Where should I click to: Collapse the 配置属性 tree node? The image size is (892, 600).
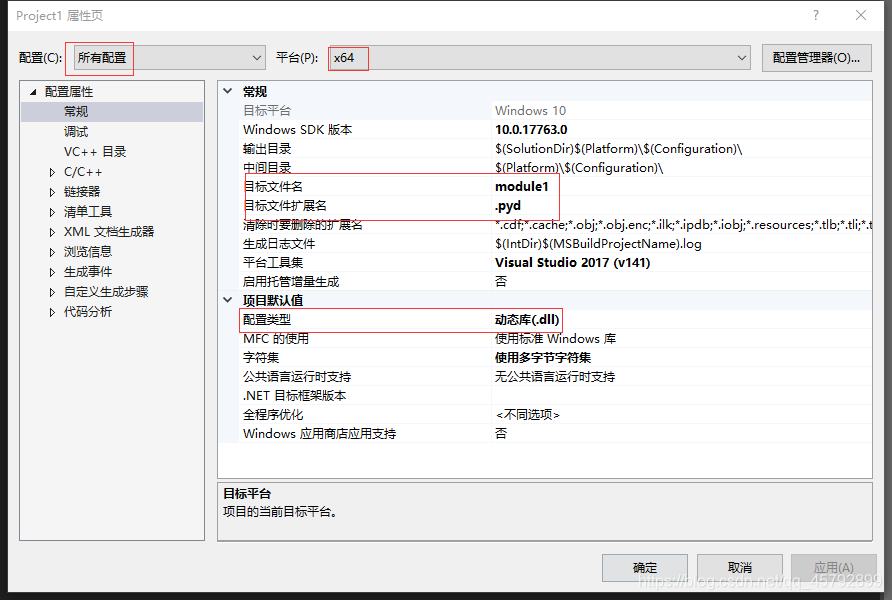point(33,92)
